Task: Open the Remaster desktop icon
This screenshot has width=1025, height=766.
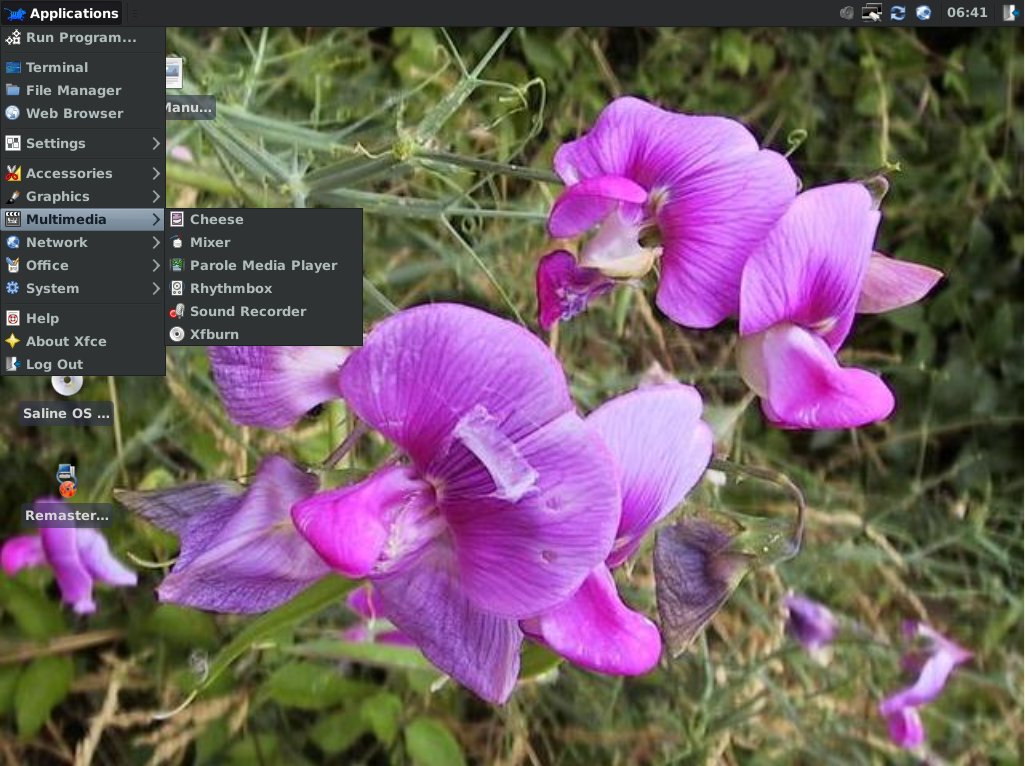Action: click(x=67, y=480)
